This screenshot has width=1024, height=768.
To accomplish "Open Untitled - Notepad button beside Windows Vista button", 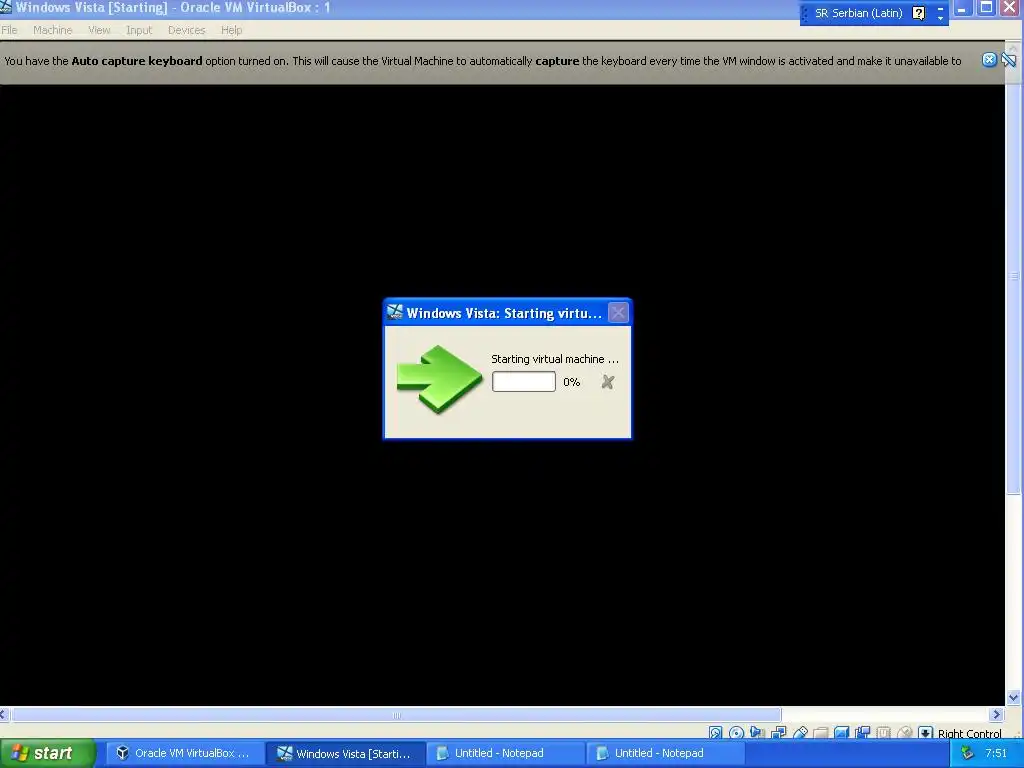I will 506,753.
